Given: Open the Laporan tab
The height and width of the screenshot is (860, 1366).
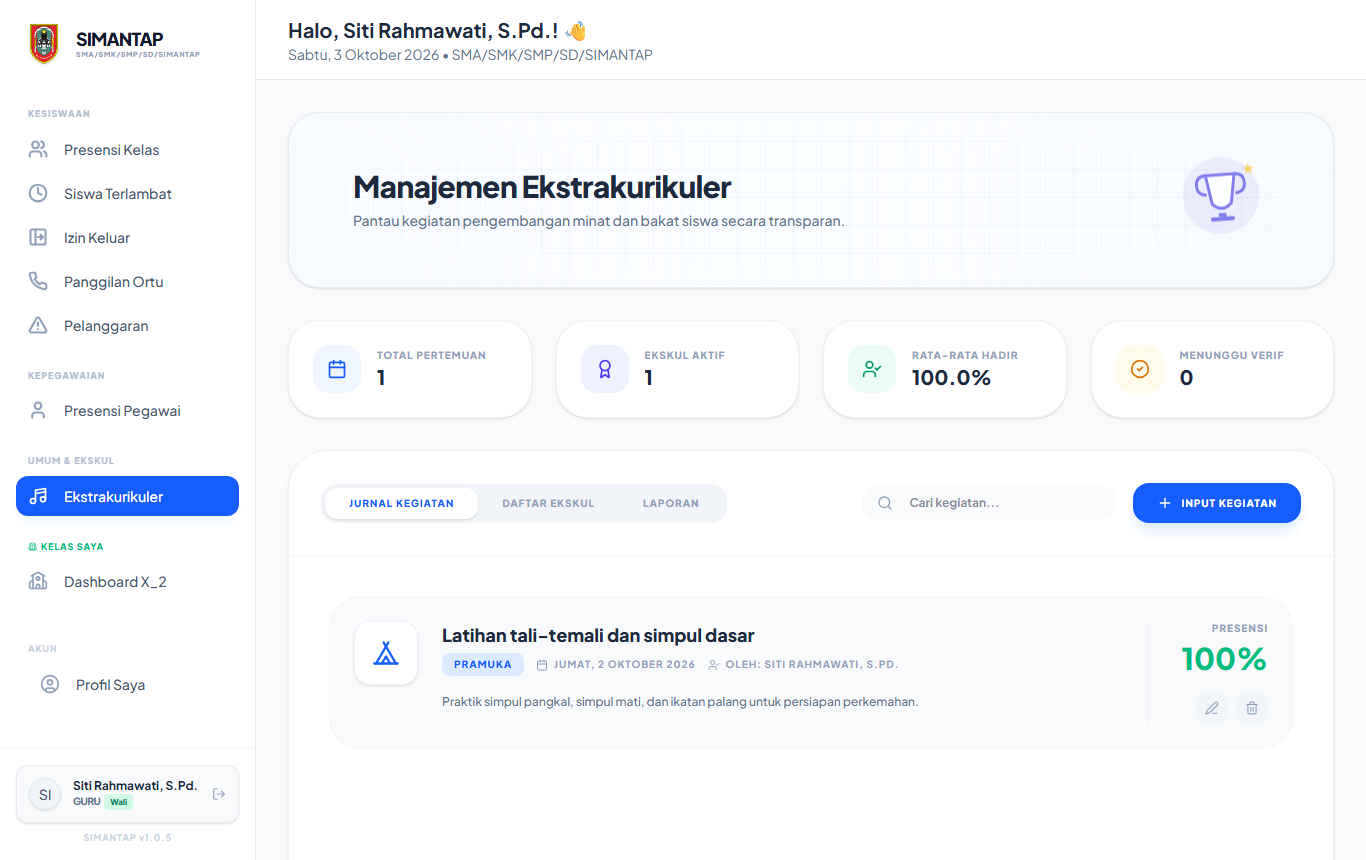Looking at the screenshot, I should 671,503.
